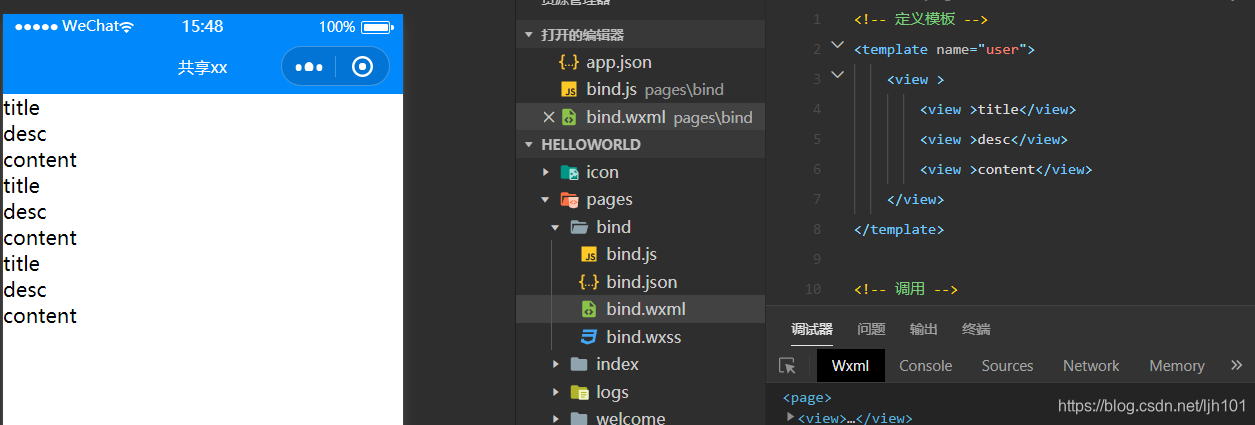Click the 共享xx page title

click(x=203, y=67)
